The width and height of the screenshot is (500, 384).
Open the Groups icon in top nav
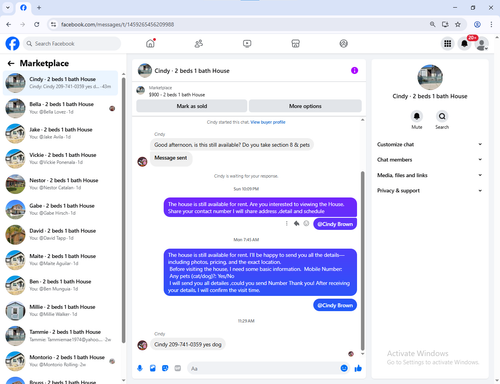pos(344,43)
